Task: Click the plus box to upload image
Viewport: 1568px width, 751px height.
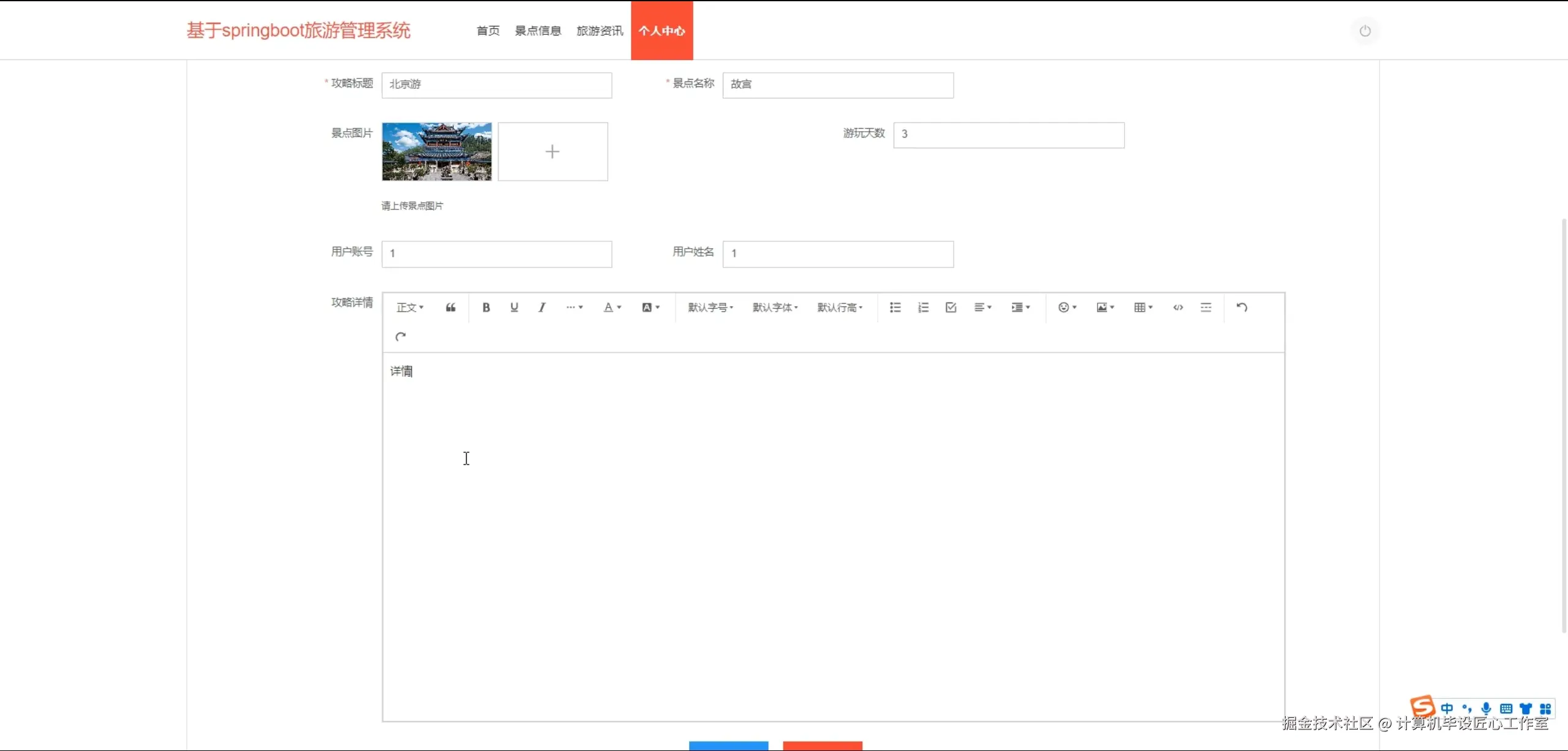Action: (x=552, y=151)
